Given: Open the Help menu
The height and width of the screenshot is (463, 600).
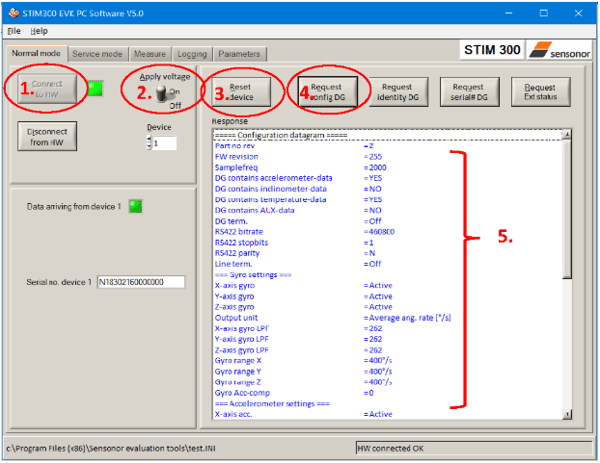Looking at the screenshot, I should pyautogui.click(x=39, y=31).
